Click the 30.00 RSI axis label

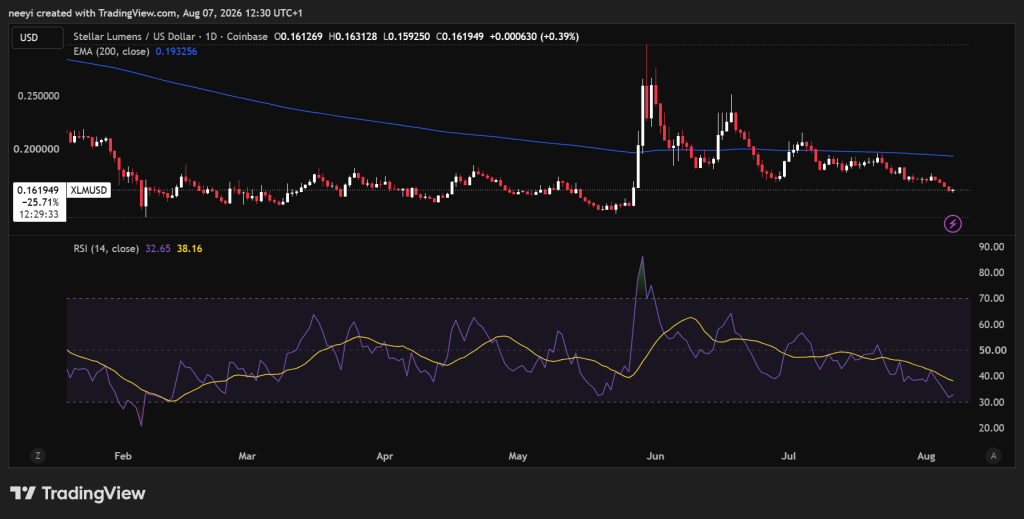(x=991, y=402)
